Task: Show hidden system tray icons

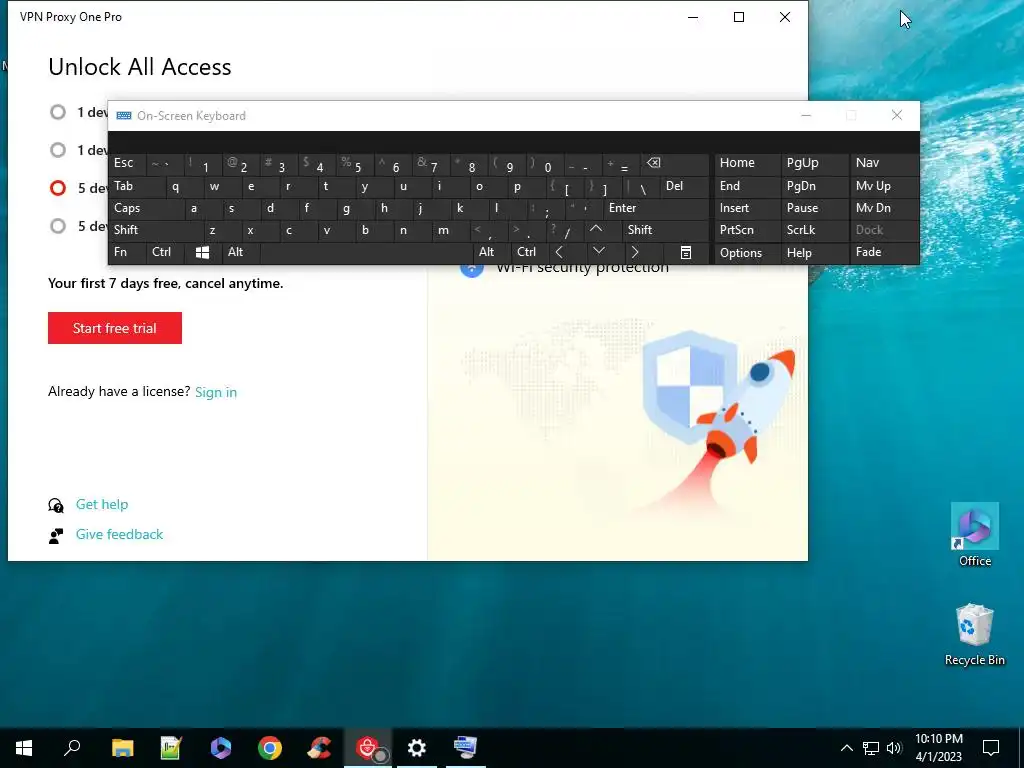Action: click(x=846, y=748)
